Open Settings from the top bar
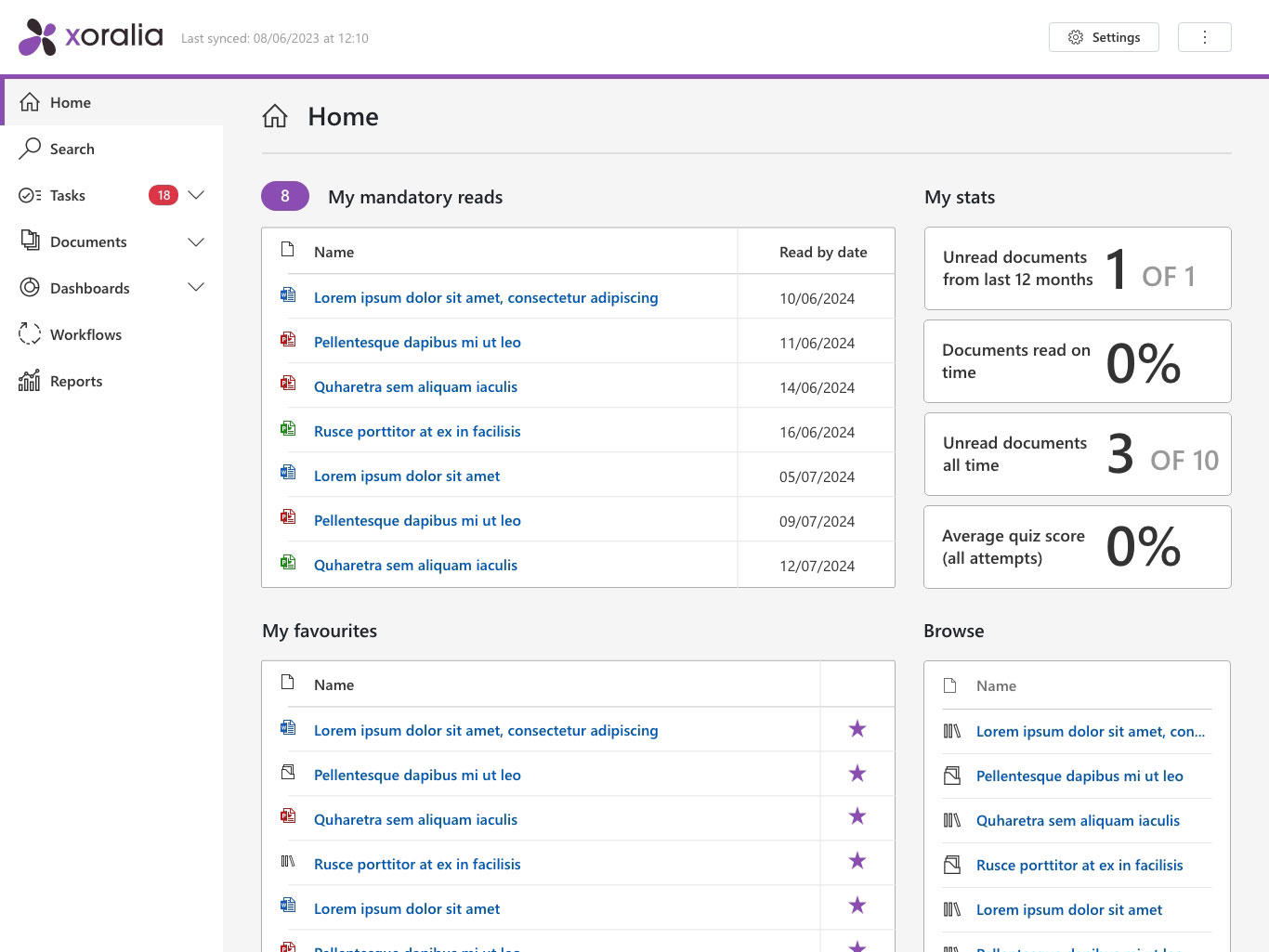 (x=1104, y=37)
